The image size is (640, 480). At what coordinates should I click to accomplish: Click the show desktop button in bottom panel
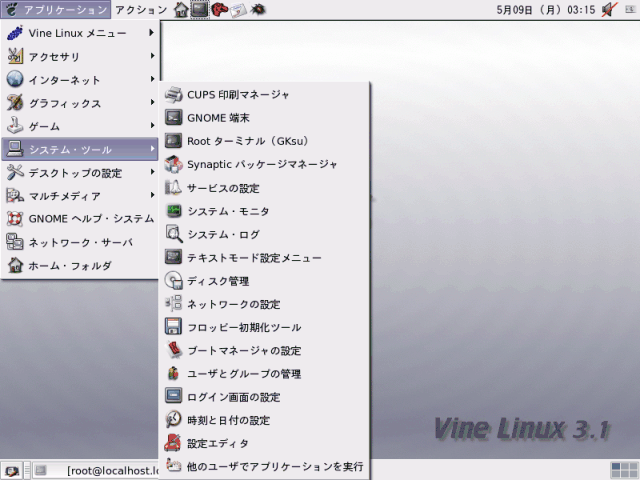[11, 471]
